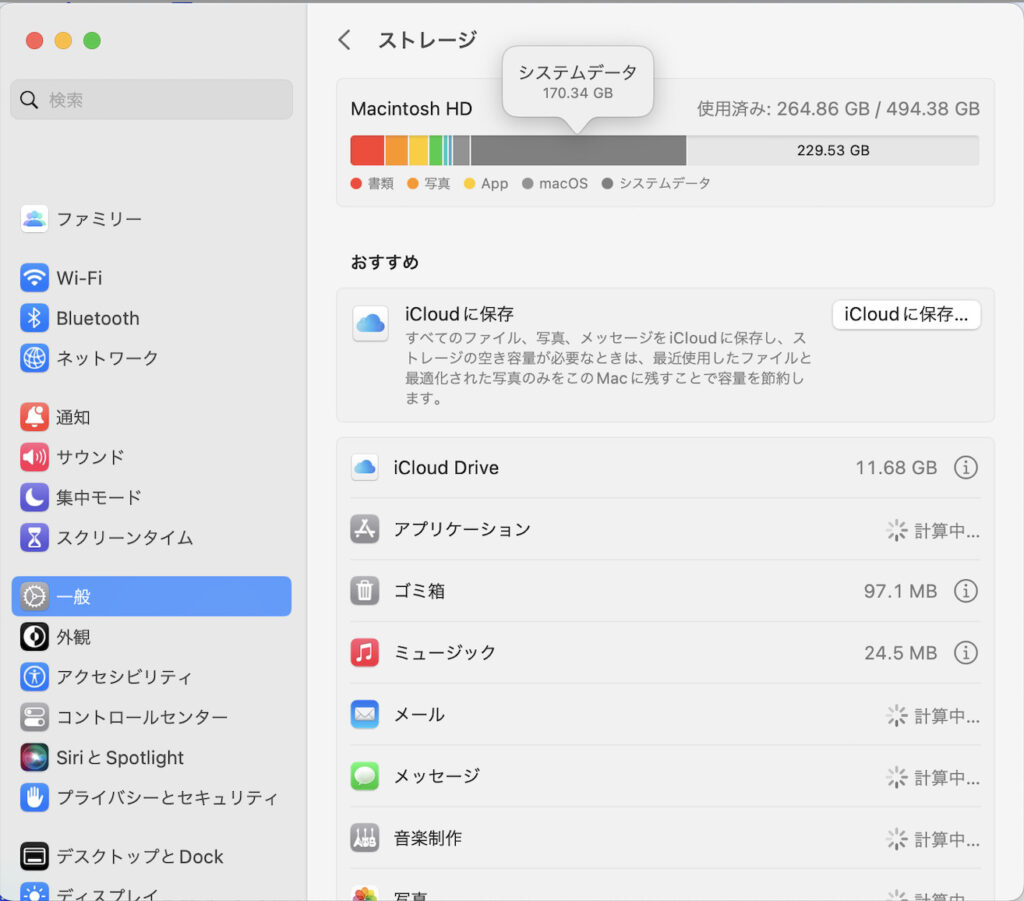Image resolution: width=1024 pixels, height=901 pixels.
Task: Click the macOS legend label
Action: point(564,183)
